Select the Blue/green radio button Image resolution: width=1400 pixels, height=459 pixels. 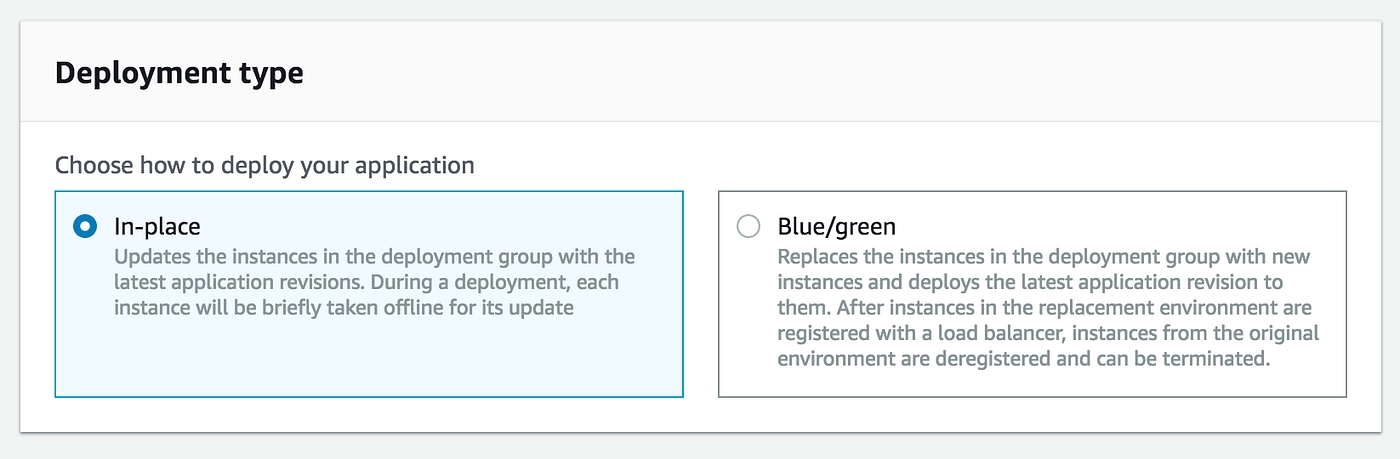pyautogui.click(x=748, y=226)
